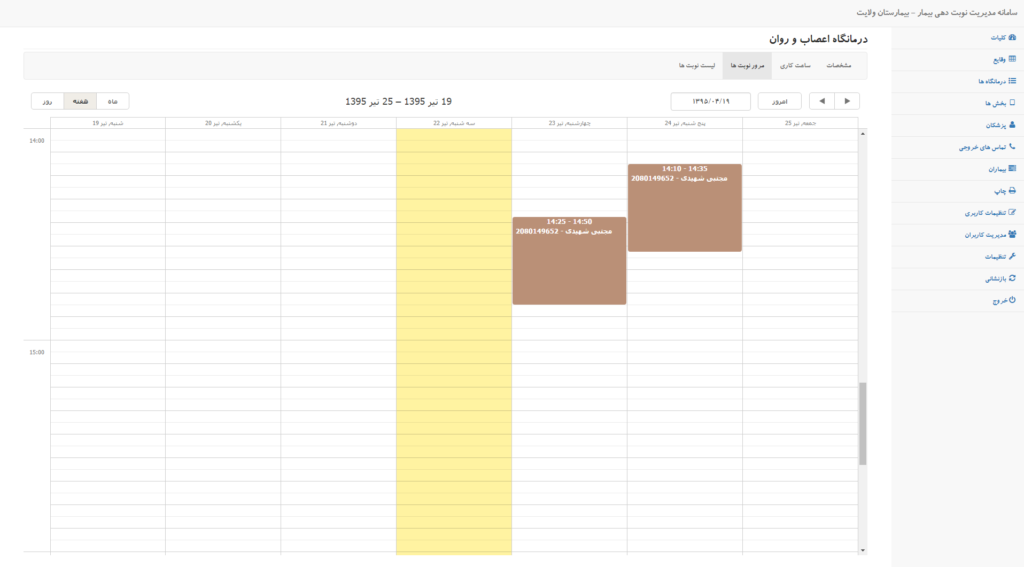
Task: Click the right-pointing calendar navigation arrow
Action: 847,101
